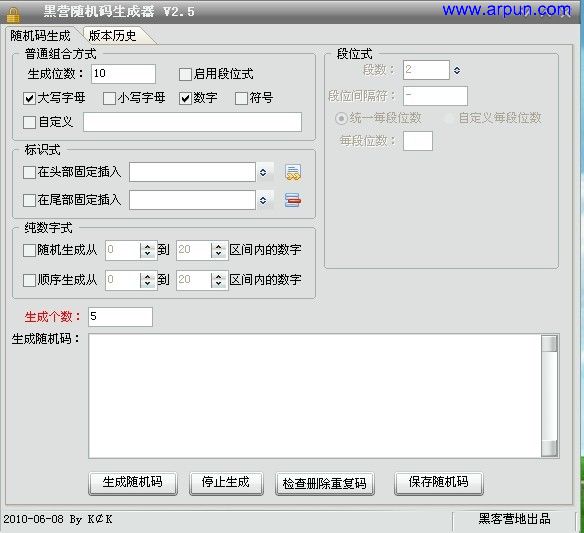
Task: Click the 停止生成 button
Action: (x=226, y=483)
